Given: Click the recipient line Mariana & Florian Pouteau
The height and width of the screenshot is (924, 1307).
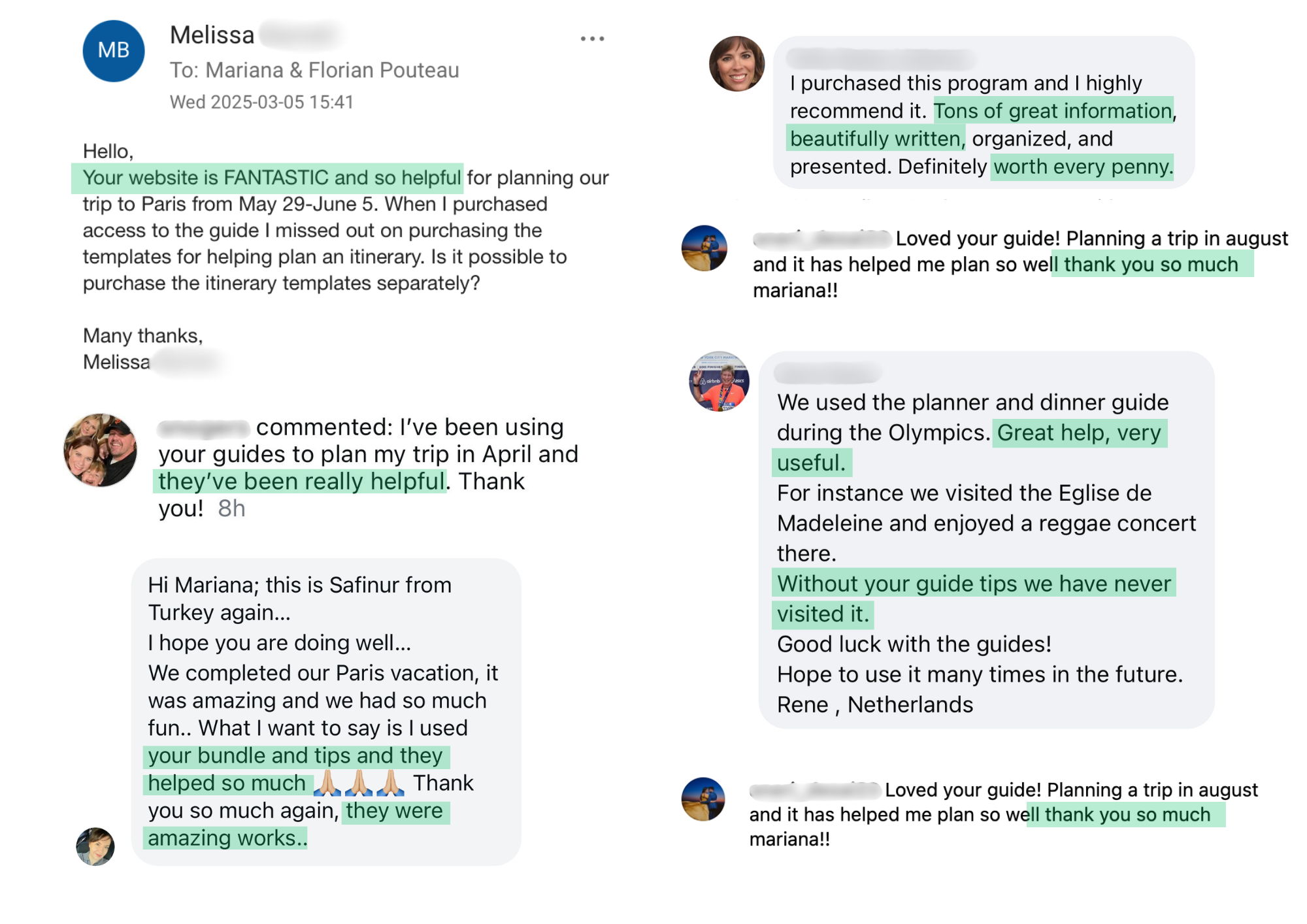Looking at the screenshot, I should [333, 70].
